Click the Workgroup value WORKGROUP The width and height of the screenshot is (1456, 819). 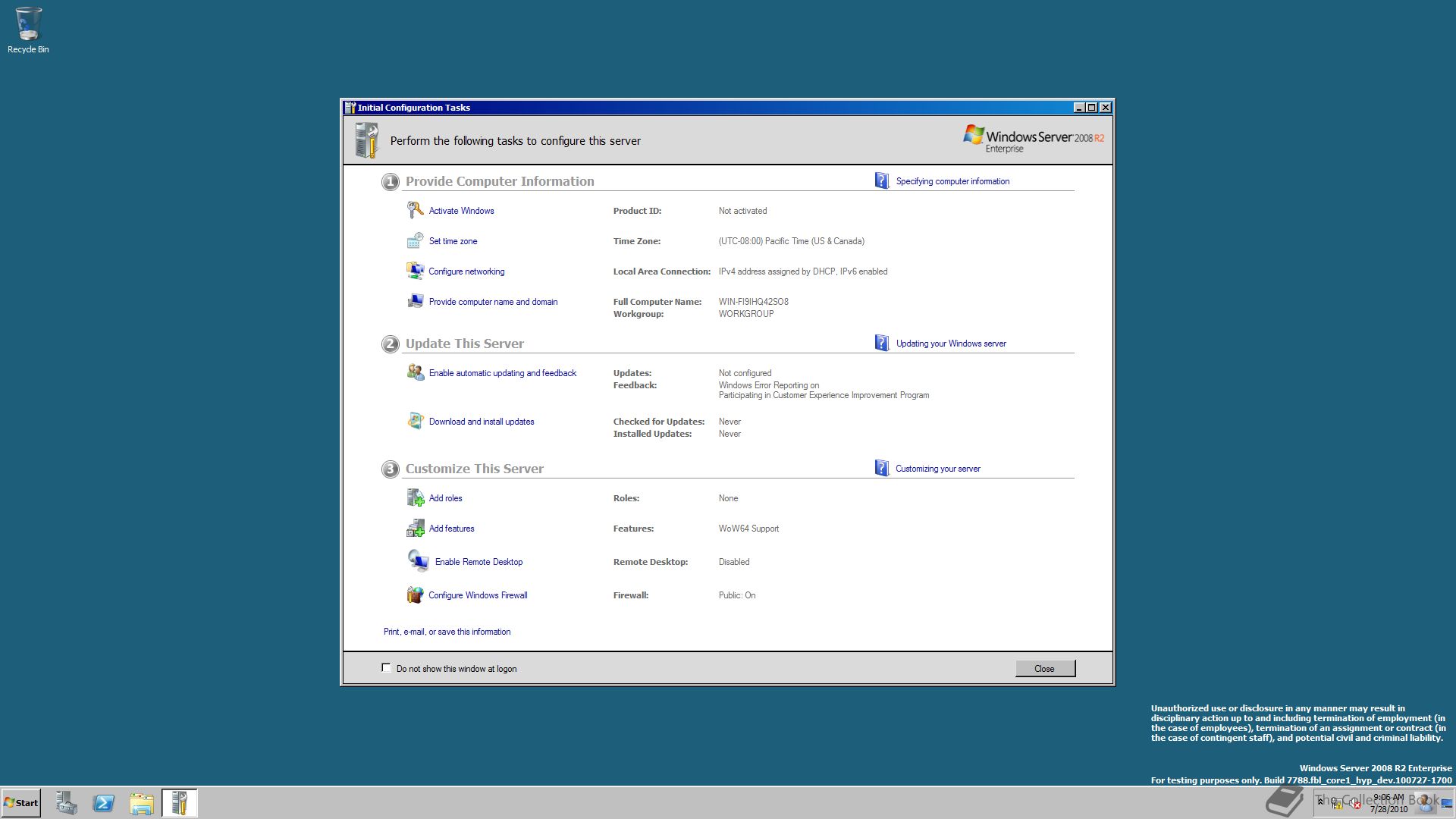745,314
